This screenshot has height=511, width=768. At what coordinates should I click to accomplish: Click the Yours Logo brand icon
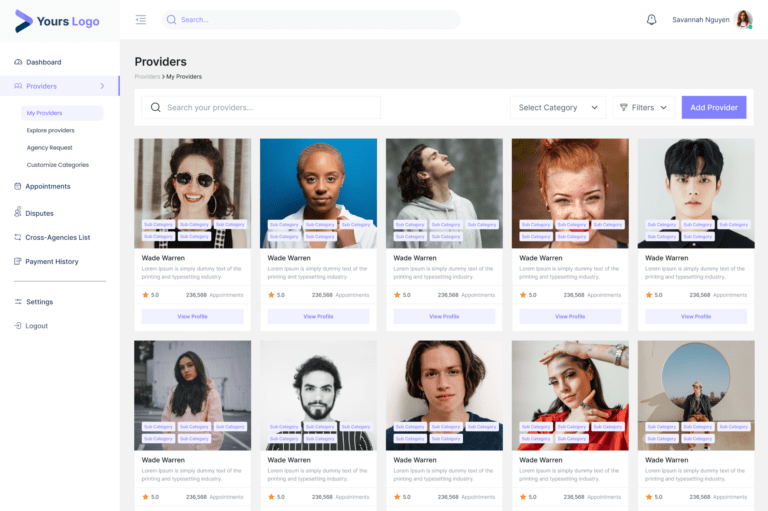tap(23, 21)
